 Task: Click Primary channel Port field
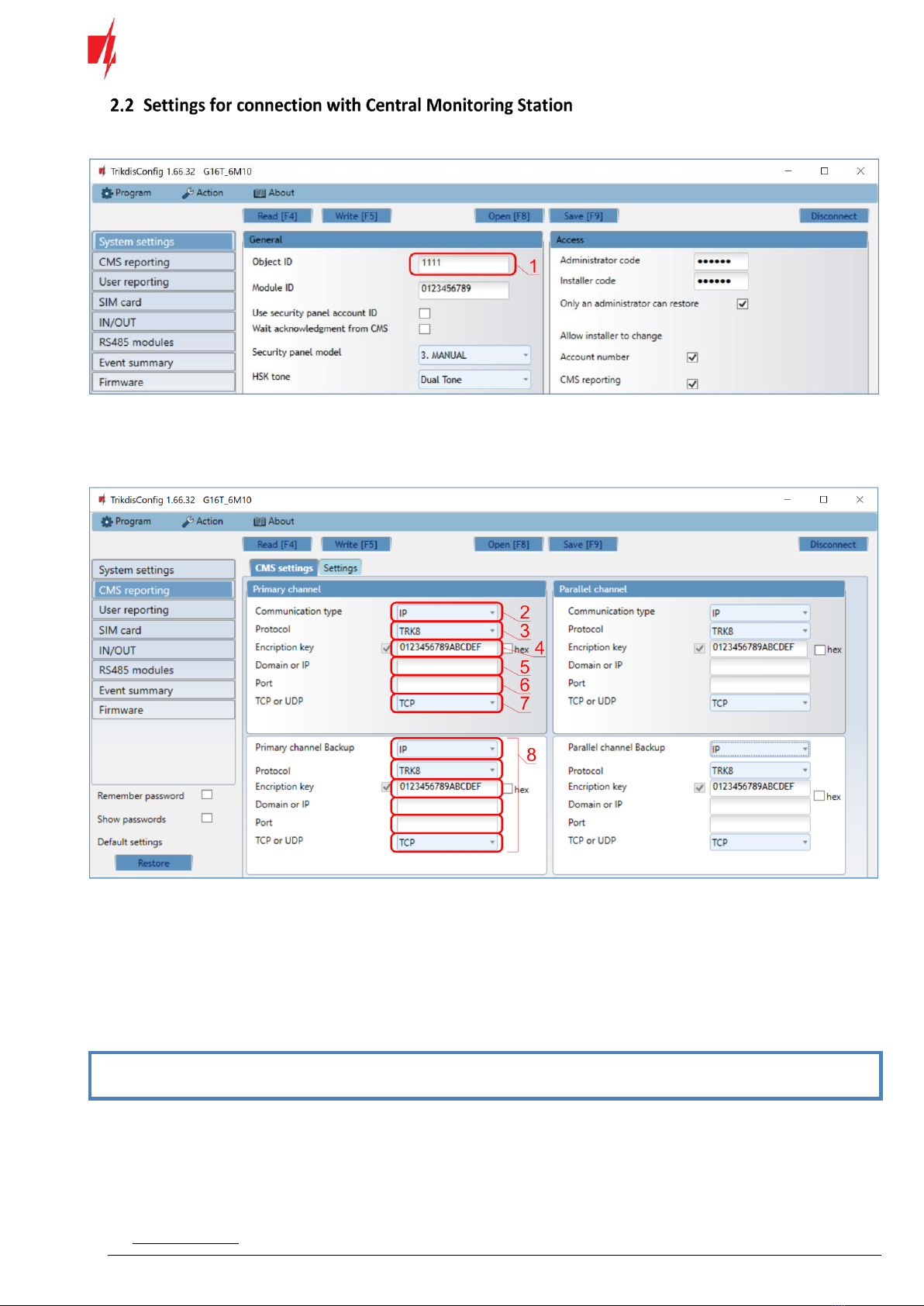[x=447, y=684]
